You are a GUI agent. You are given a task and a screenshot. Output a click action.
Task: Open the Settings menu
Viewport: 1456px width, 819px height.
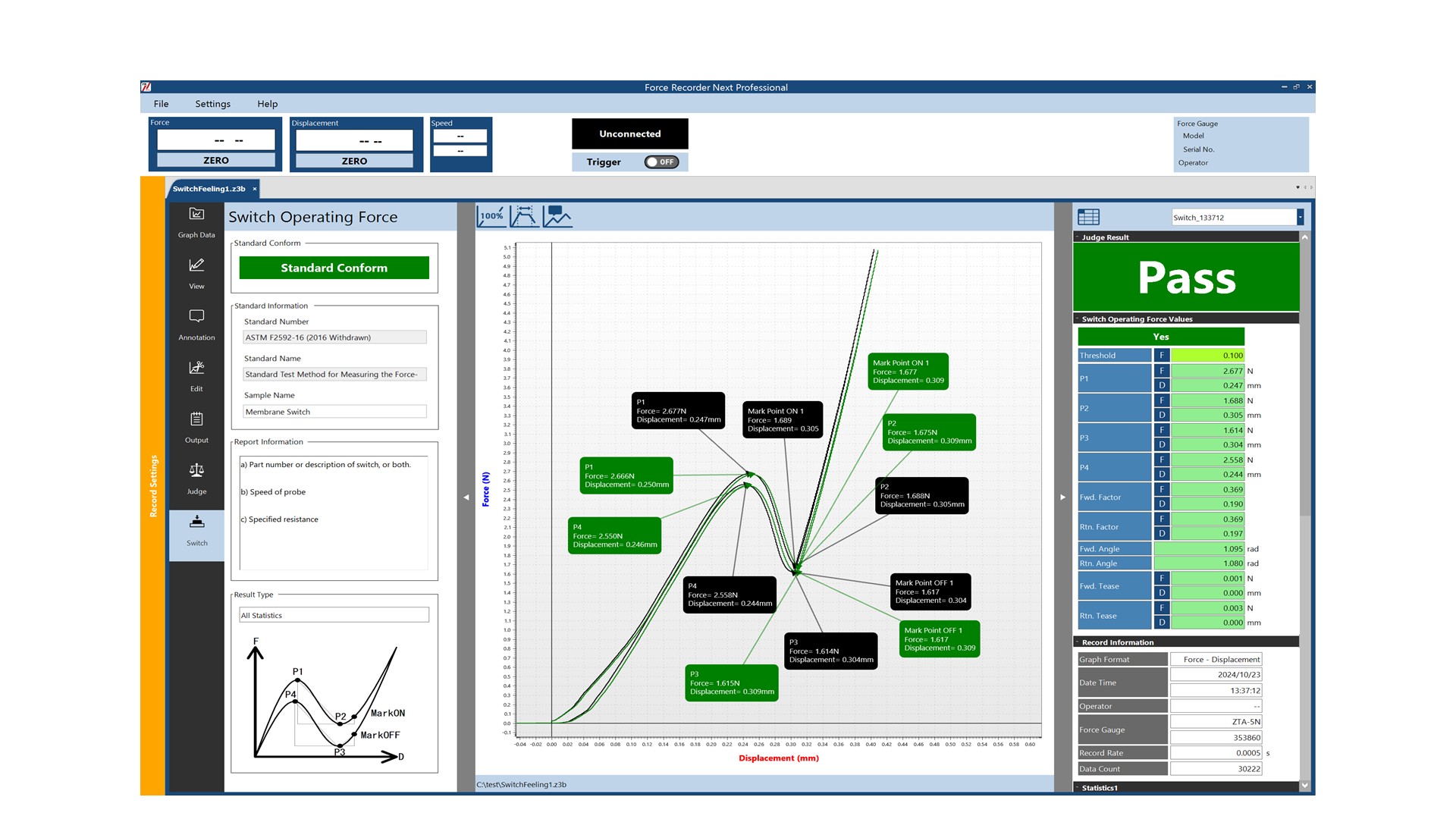[x=212, y=104]
